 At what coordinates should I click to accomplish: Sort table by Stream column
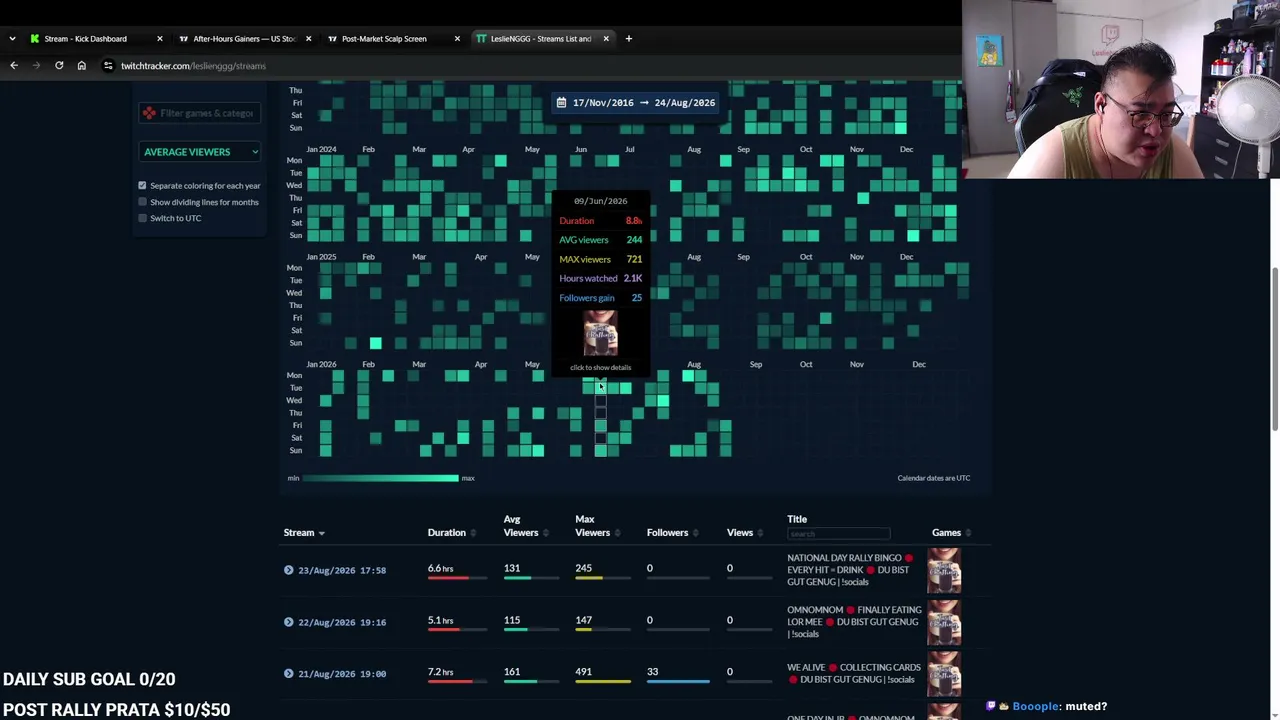tap(304, 533)
